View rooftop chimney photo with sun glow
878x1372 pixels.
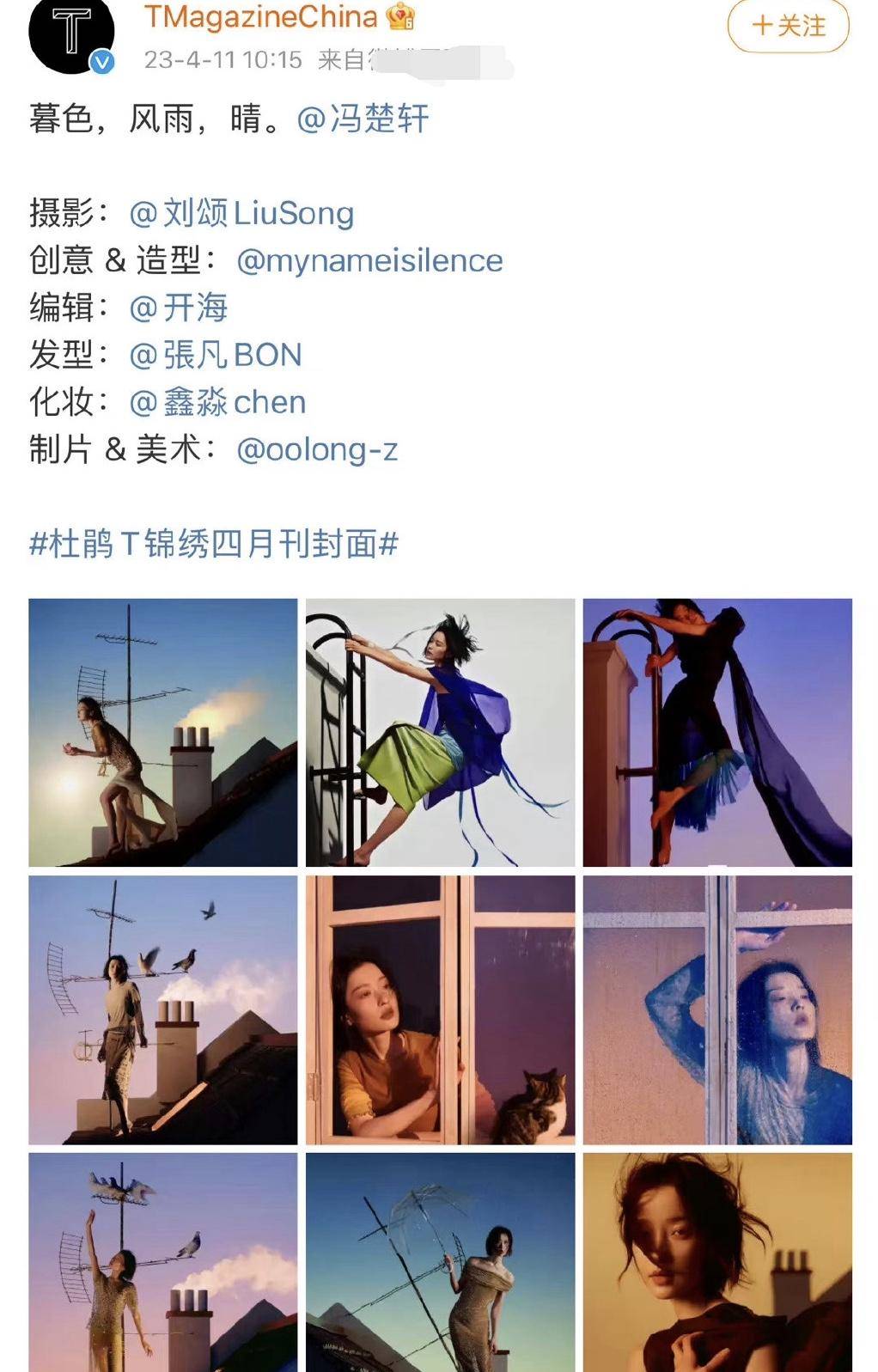coord(163,733)
